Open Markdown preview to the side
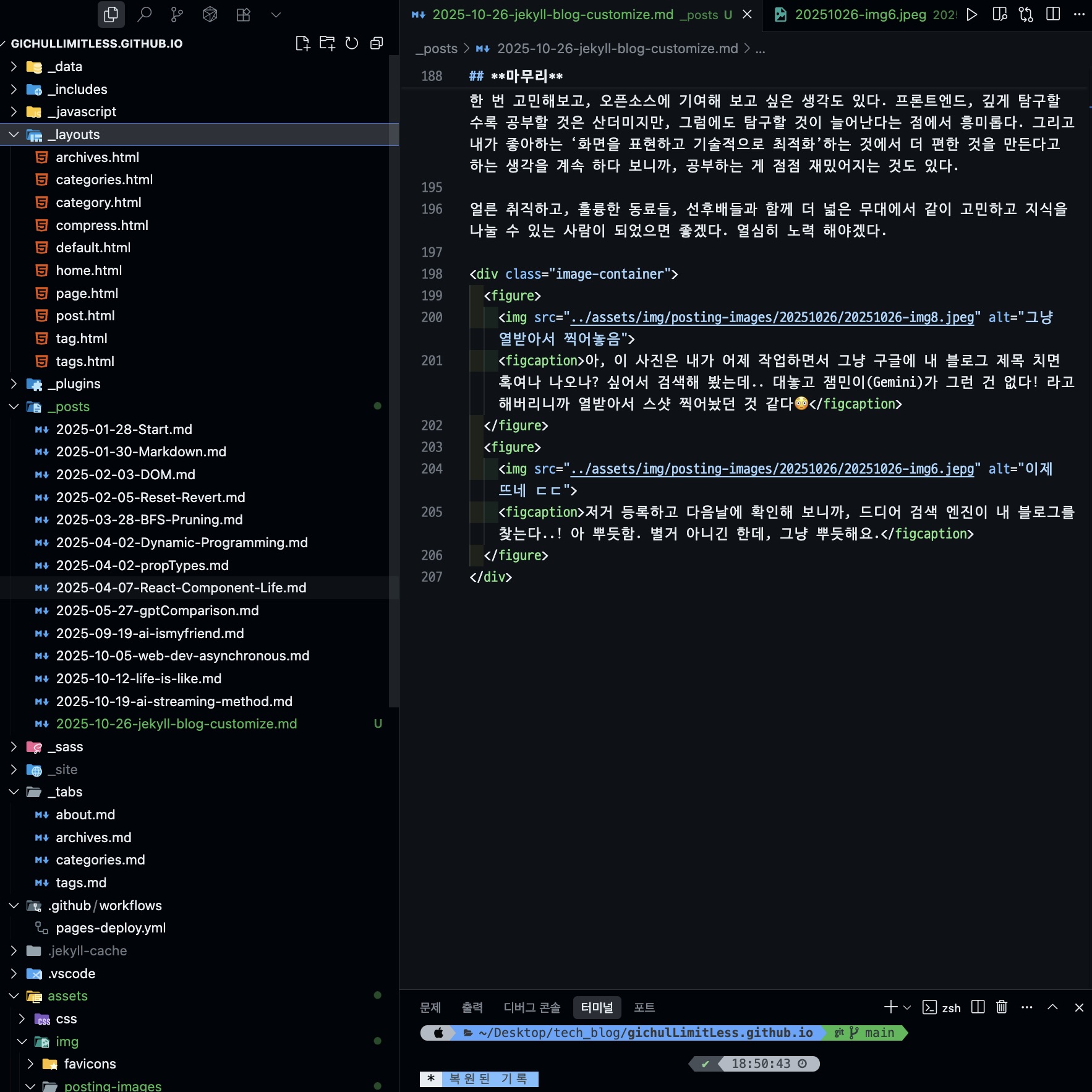Screen dimensions: 1092x1092 point(998,14)
